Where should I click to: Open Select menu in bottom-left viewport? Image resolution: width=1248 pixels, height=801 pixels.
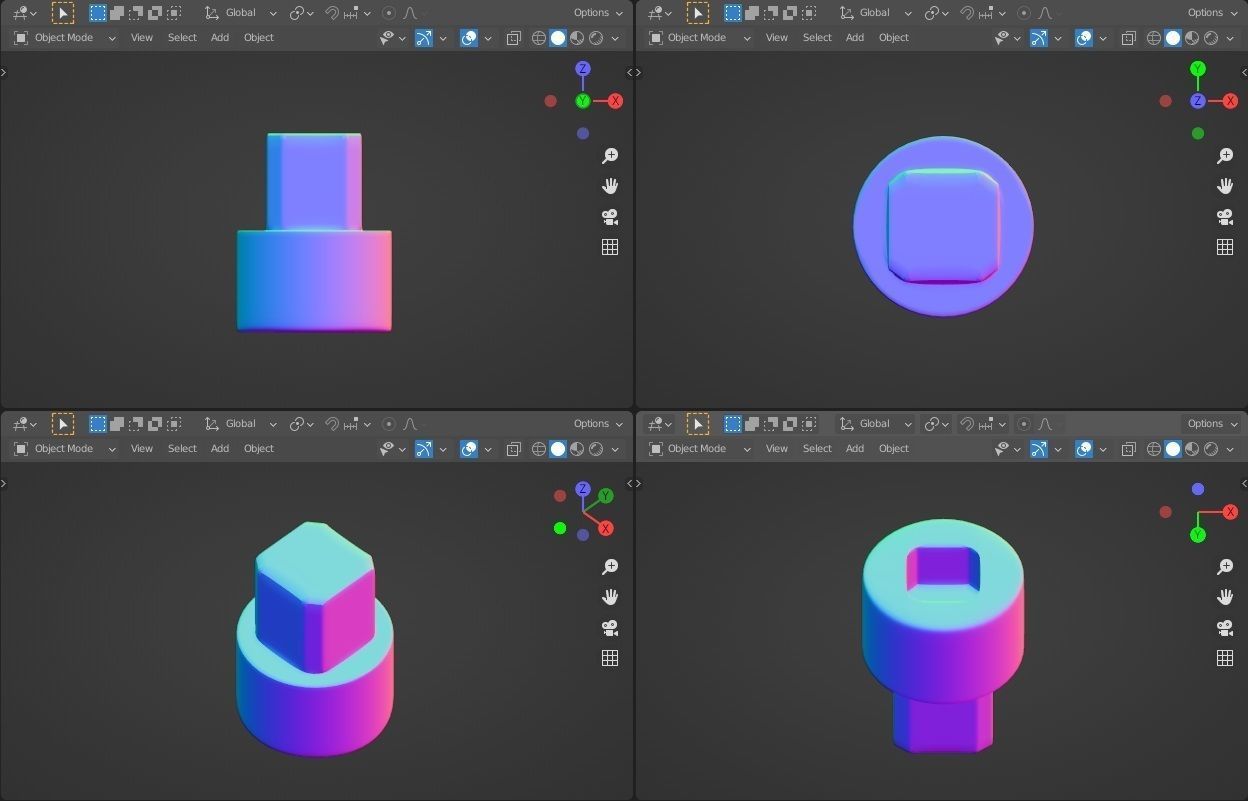coord(182,449)
